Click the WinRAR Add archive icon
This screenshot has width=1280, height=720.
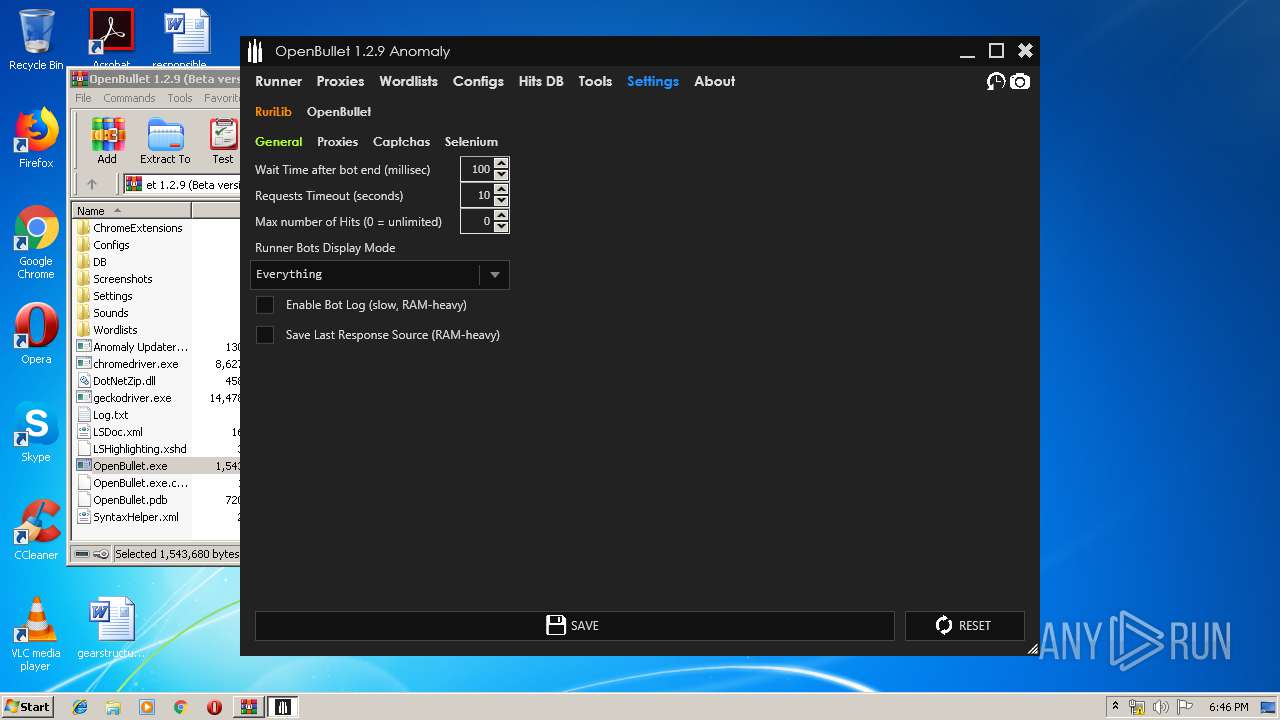[x=107, y=141]
